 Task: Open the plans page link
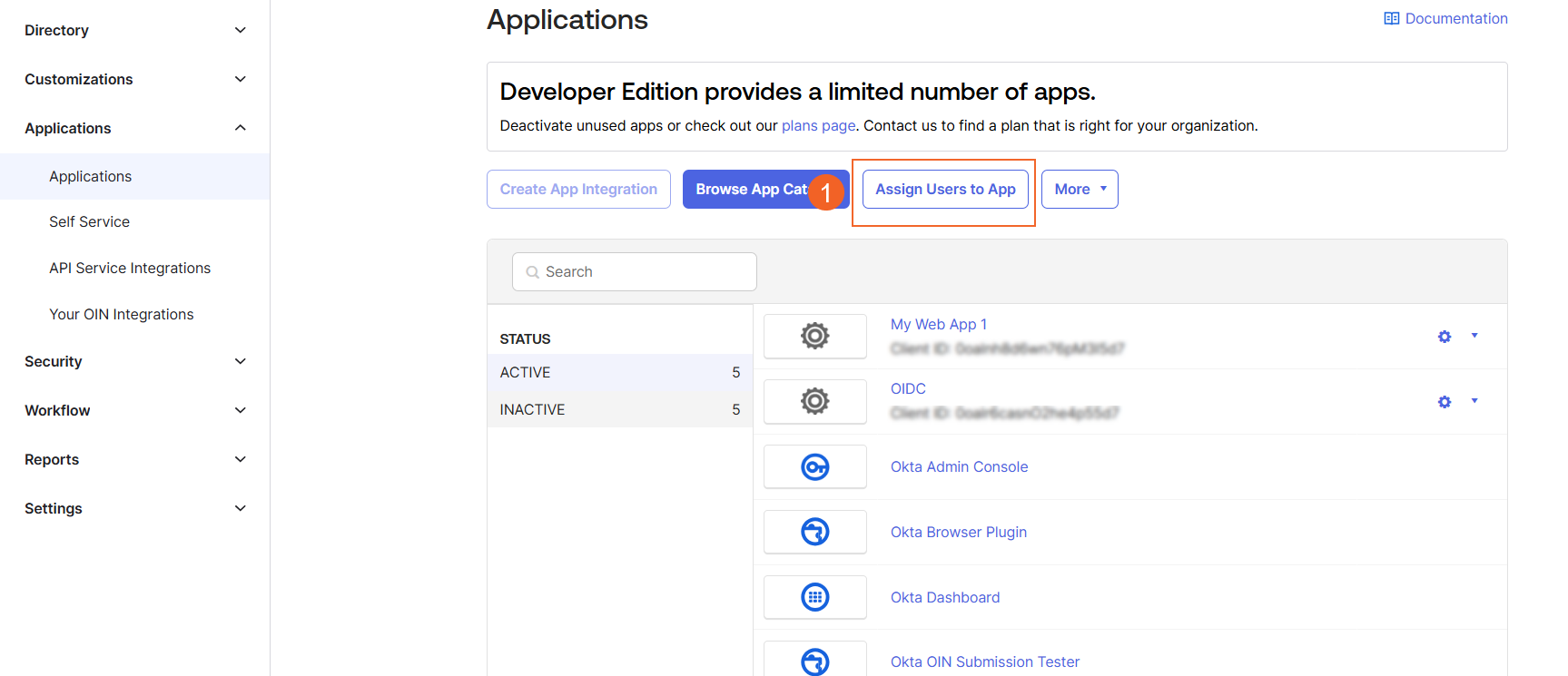tap(818, 126)
